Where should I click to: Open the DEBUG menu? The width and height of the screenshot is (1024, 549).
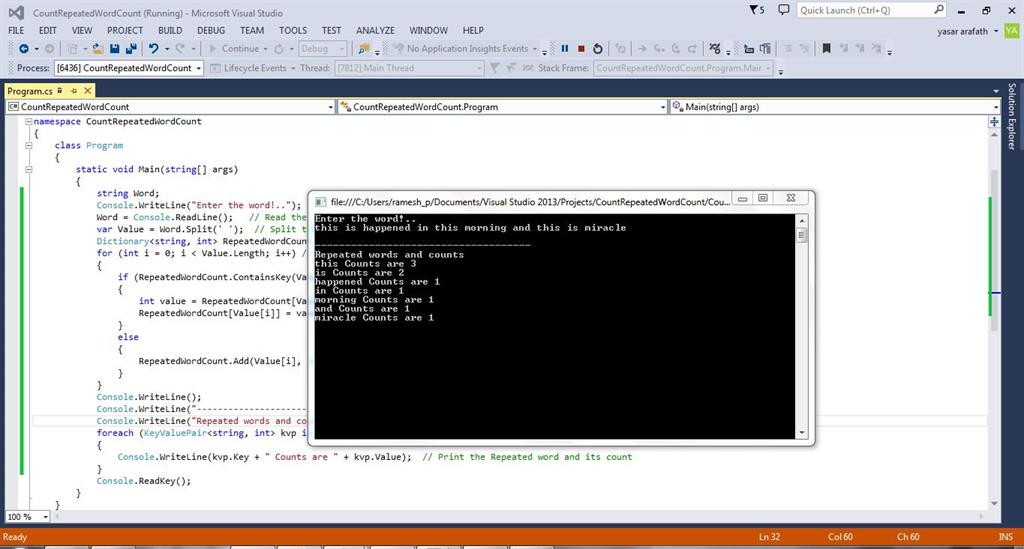(211, 30)
